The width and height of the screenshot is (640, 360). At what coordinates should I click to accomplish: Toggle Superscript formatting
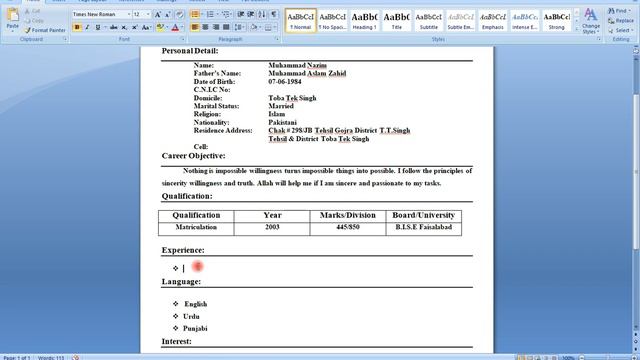tap(134, 27)
